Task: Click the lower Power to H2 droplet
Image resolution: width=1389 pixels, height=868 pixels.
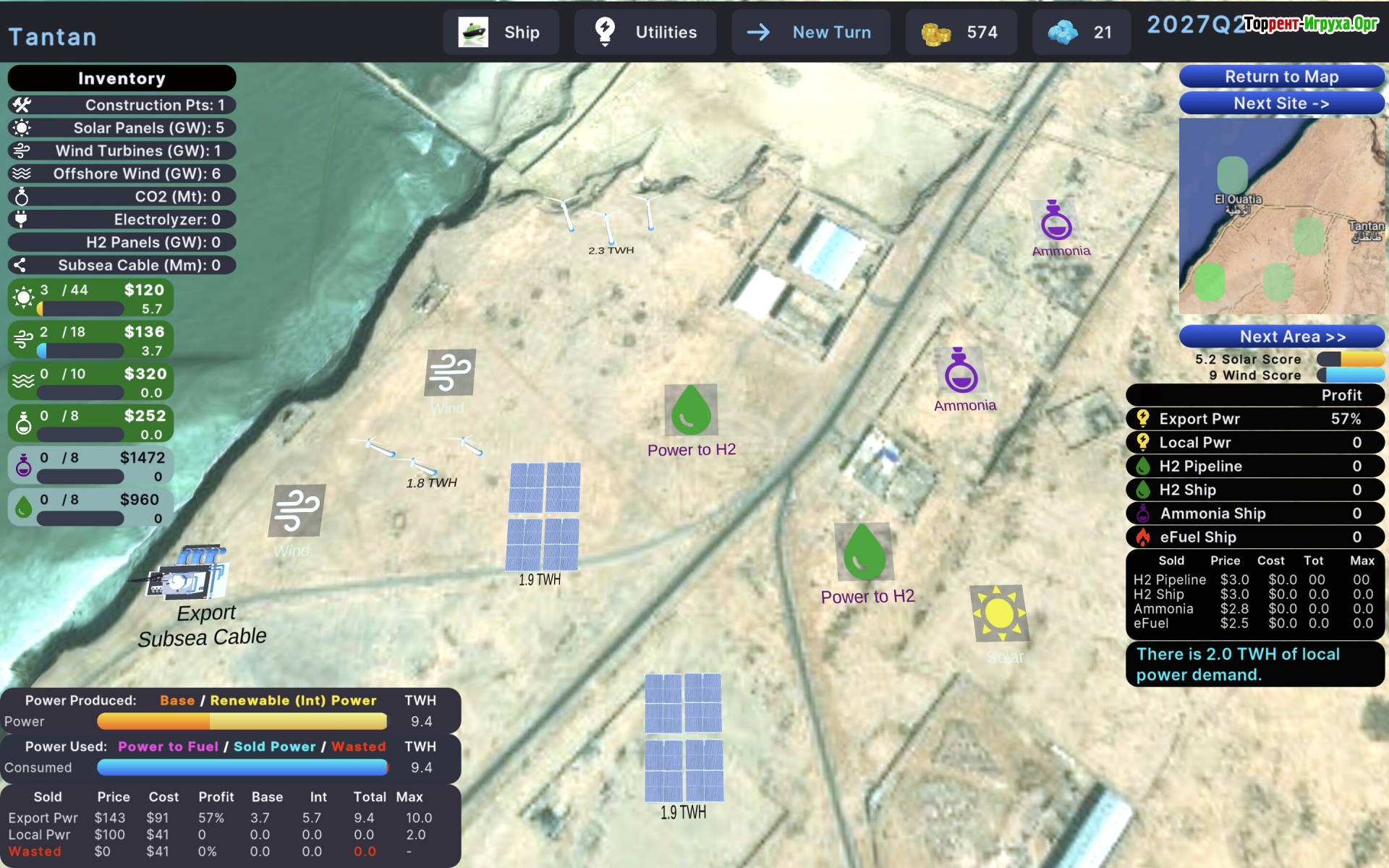Action: click(x=864, y=553)
